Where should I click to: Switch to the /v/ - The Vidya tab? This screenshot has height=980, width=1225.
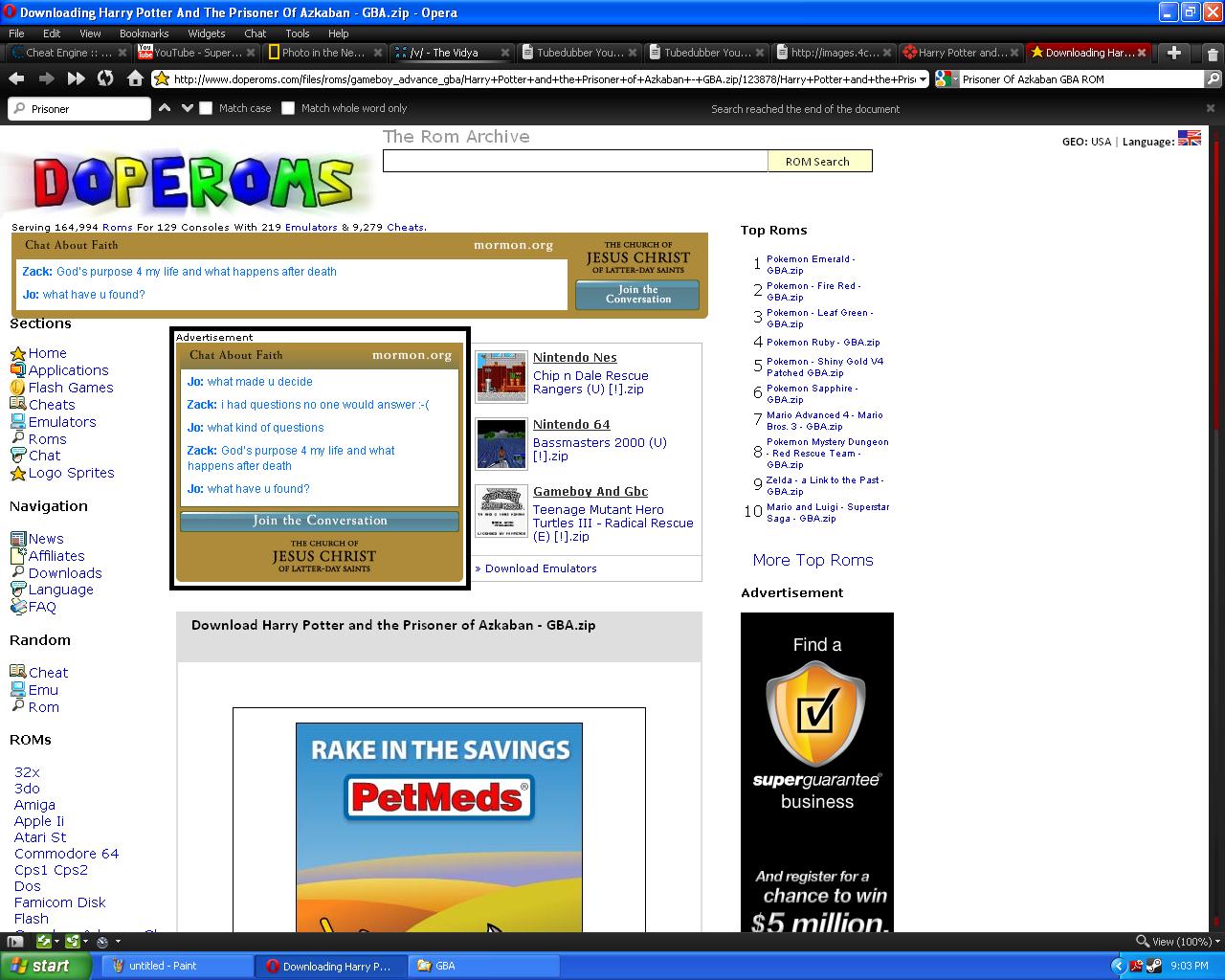point(451,53)
